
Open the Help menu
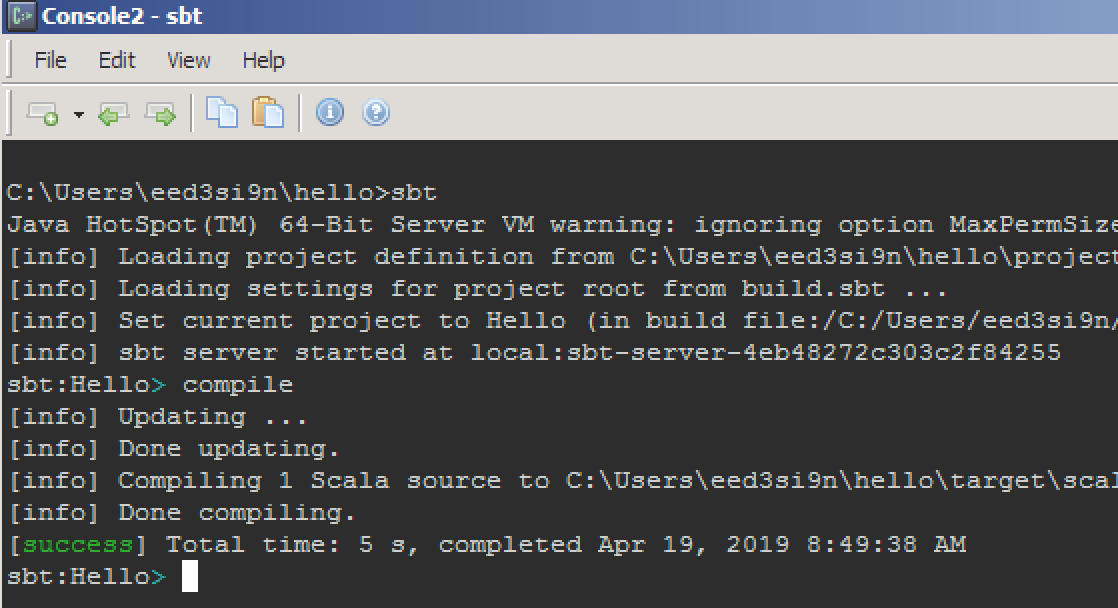pyautogui.click(x=263, y=60)
